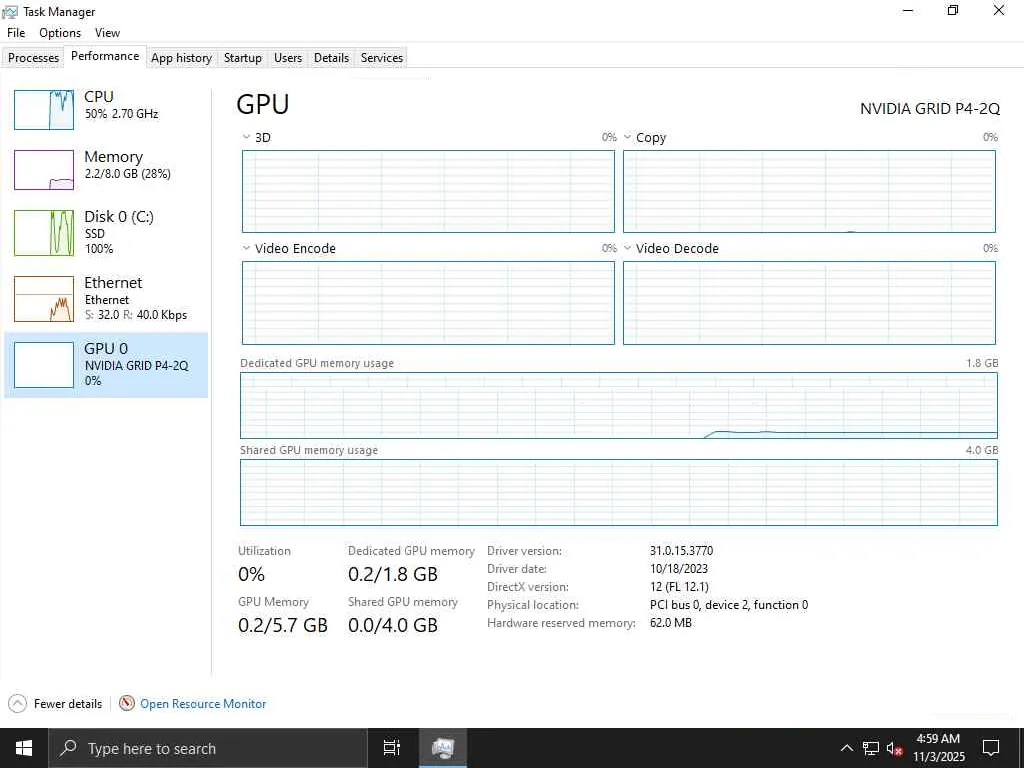Click the Copy engine graph

pyautogui.click(x=809, y=191)
